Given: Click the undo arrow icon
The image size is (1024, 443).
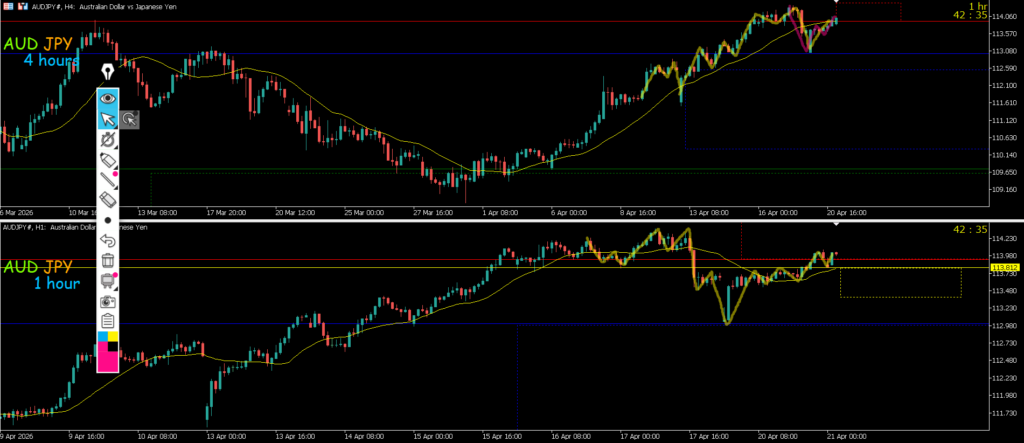Looking at the screenshot, I should (107, 240).
